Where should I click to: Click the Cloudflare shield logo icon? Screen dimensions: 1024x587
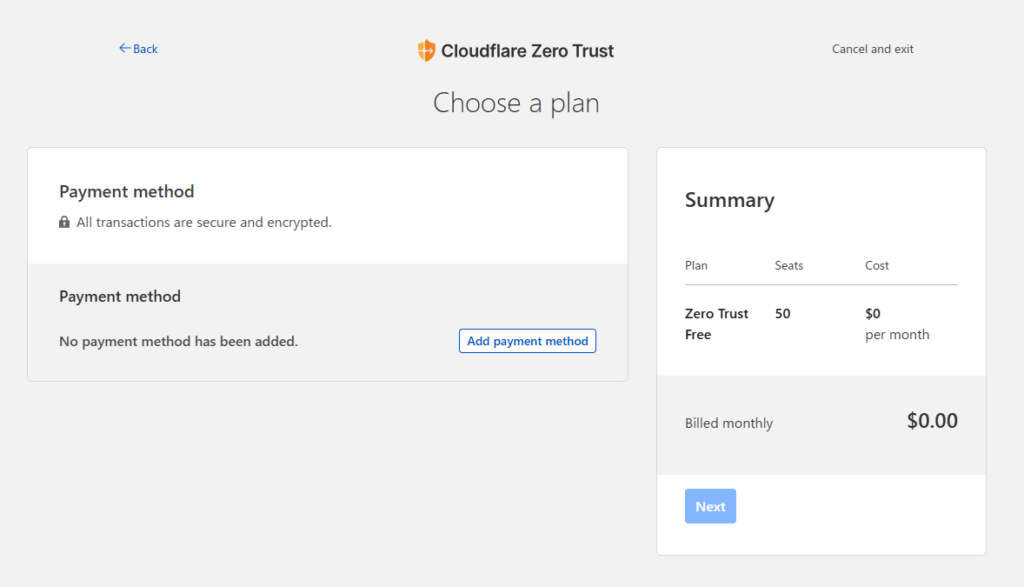425,50
